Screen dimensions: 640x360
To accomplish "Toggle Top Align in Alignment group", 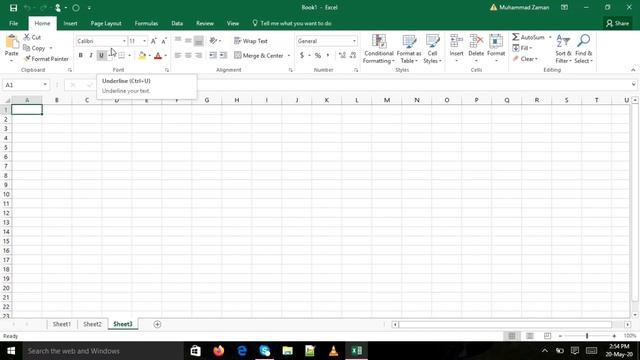I will click(x=178, y=40).
